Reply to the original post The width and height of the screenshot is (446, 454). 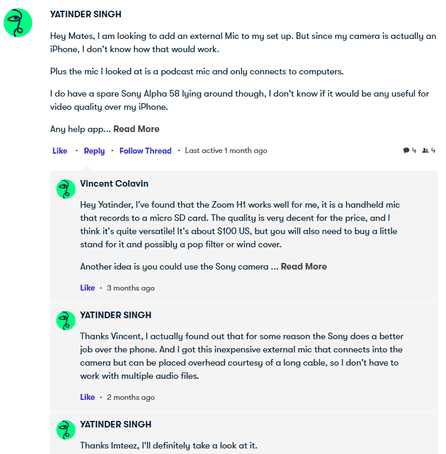point(94,151)
